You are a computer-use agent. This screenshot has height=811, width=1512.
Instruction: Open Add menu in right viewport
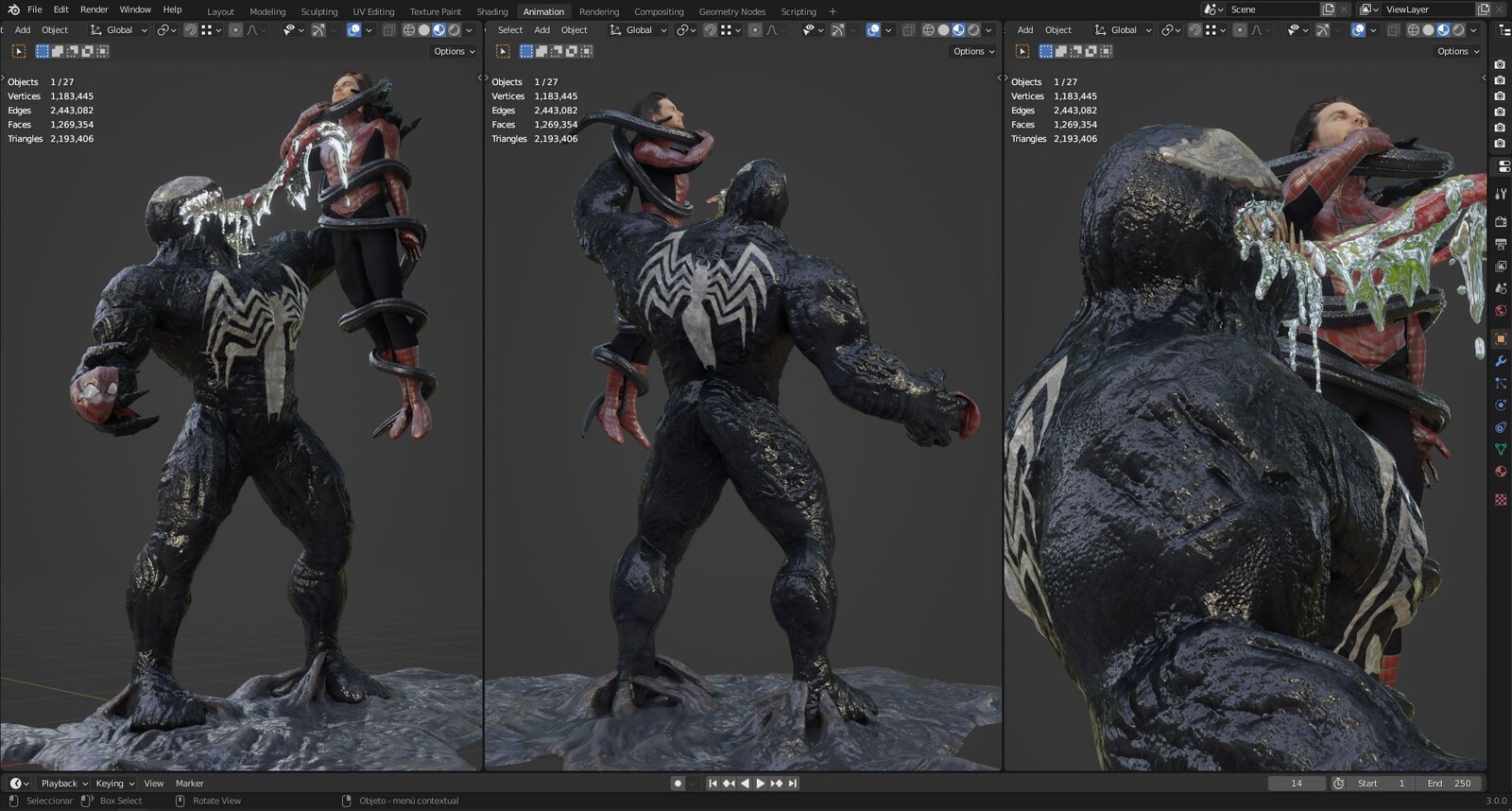[1025, 30]
